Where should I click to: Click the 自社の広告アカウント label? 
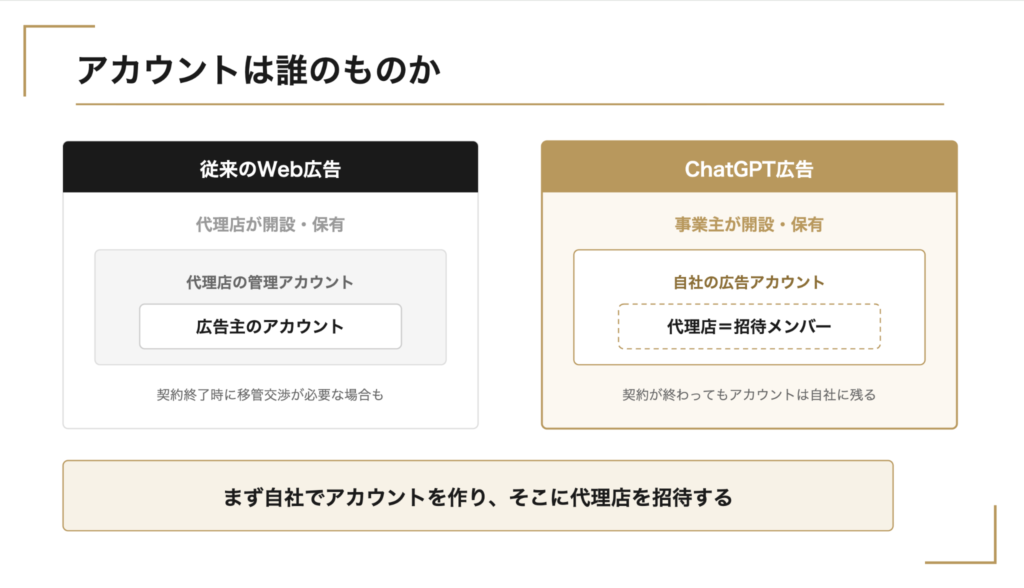(748, 282)
